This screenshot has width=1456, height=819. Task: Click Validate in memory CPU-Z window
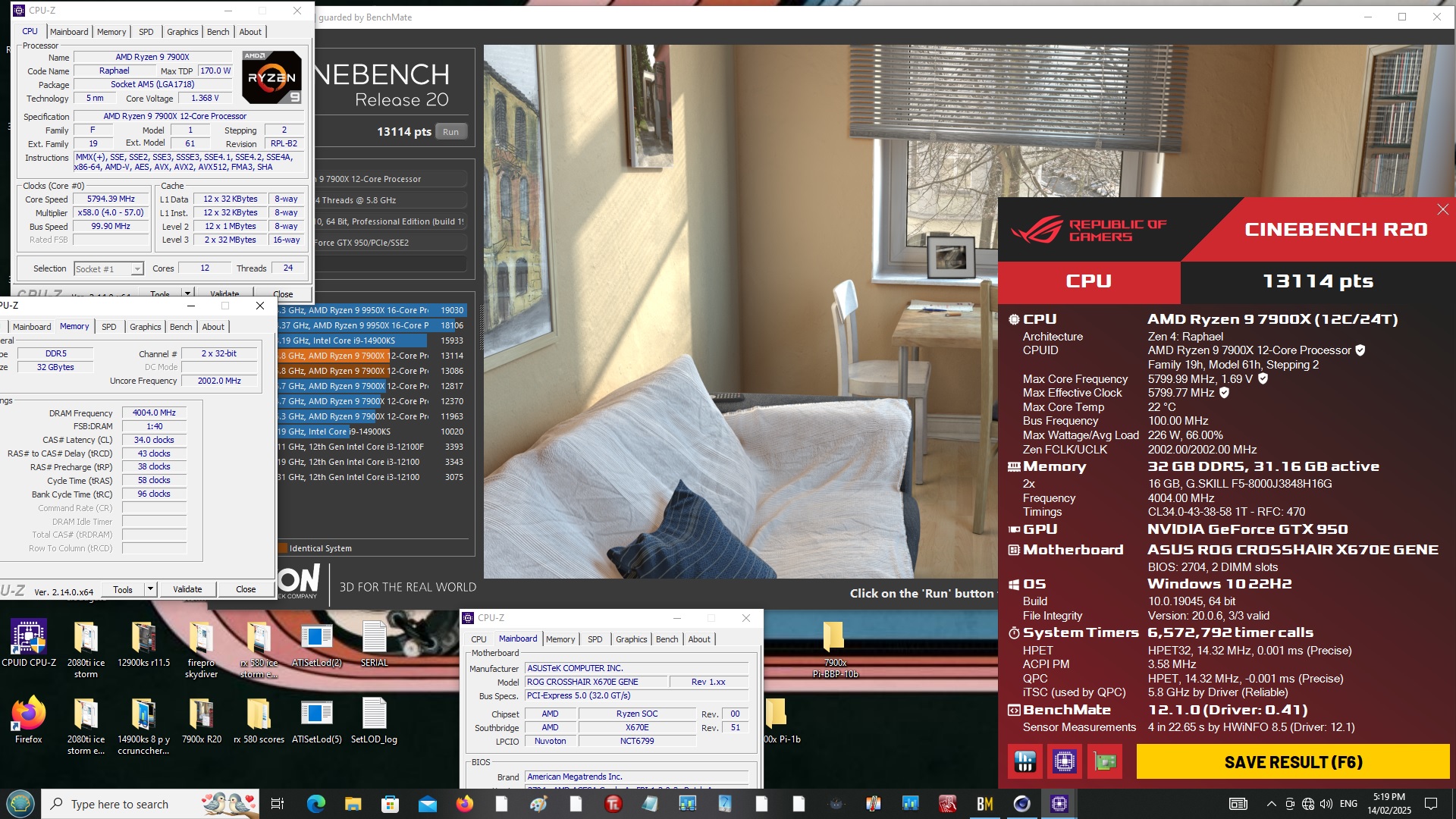point(187,589)
